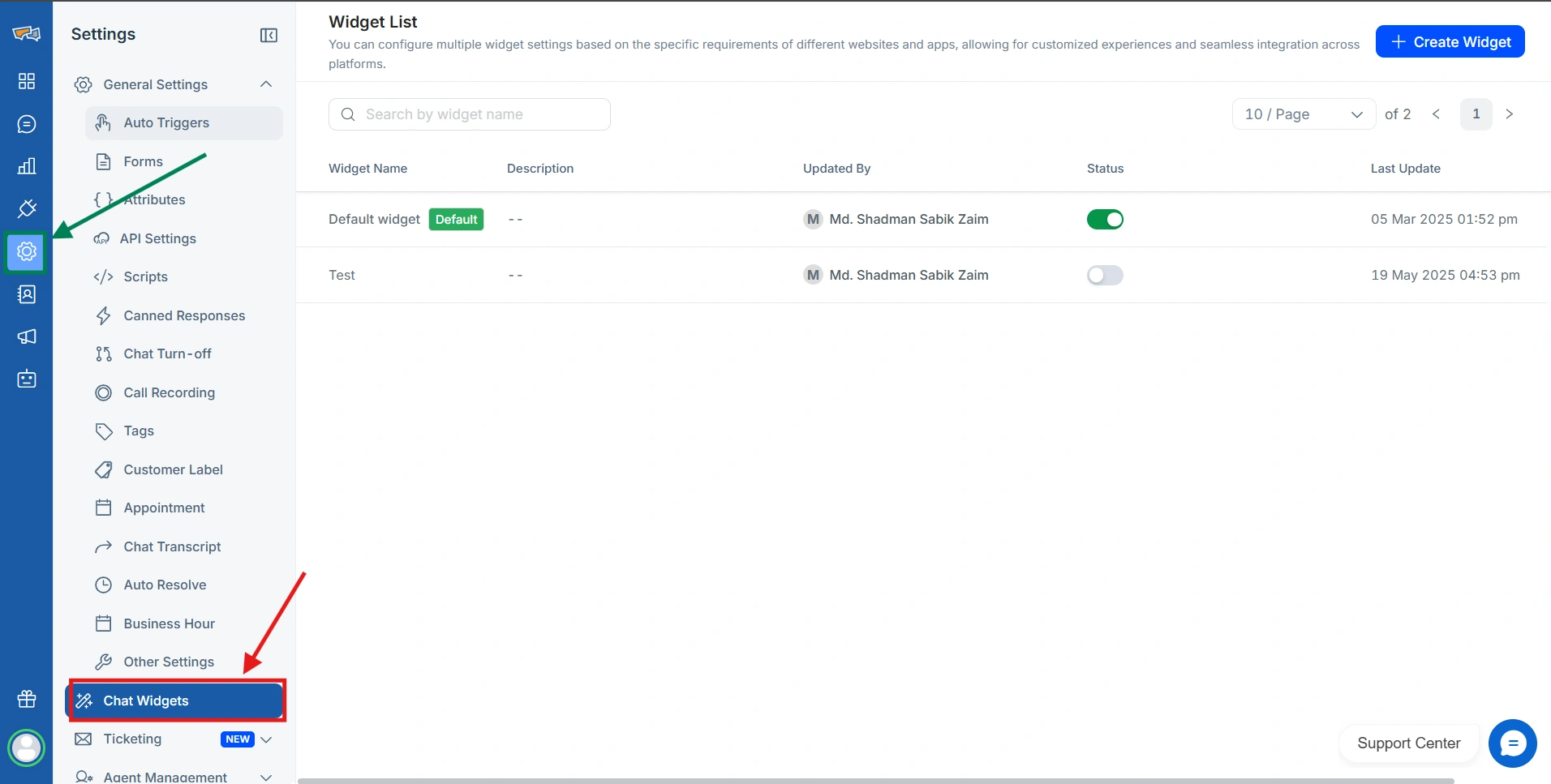Disable the Default widget status toggle

click(1105, 220)
